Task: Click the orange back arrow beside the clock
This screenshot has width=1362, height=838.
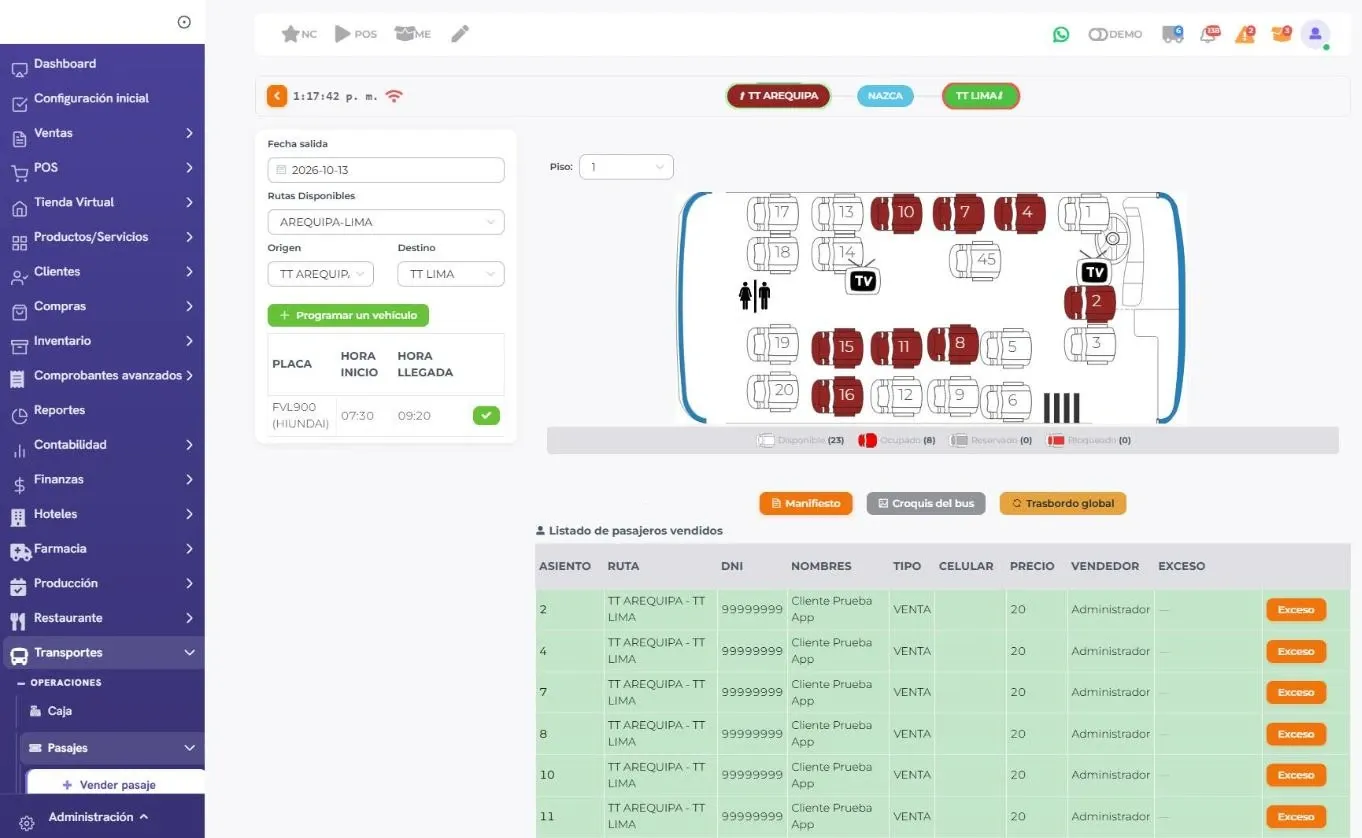Action: 277,96
